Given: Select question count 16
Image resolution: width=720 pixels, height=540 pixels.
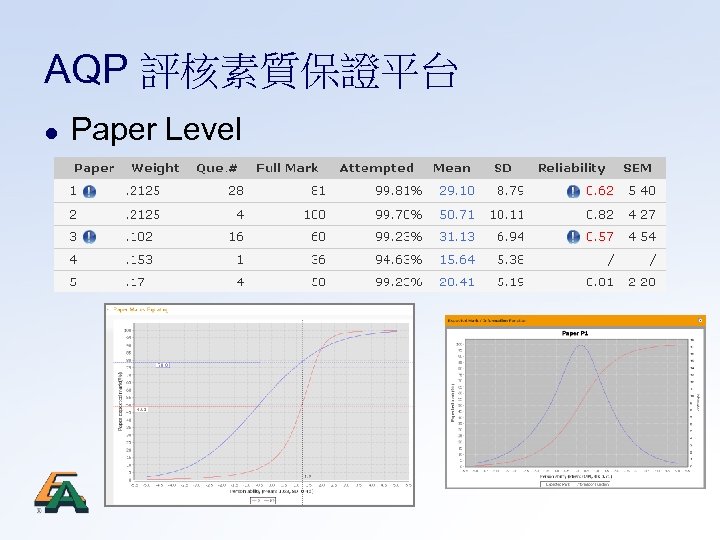Looking at the screenshot, I should [236, 236].
